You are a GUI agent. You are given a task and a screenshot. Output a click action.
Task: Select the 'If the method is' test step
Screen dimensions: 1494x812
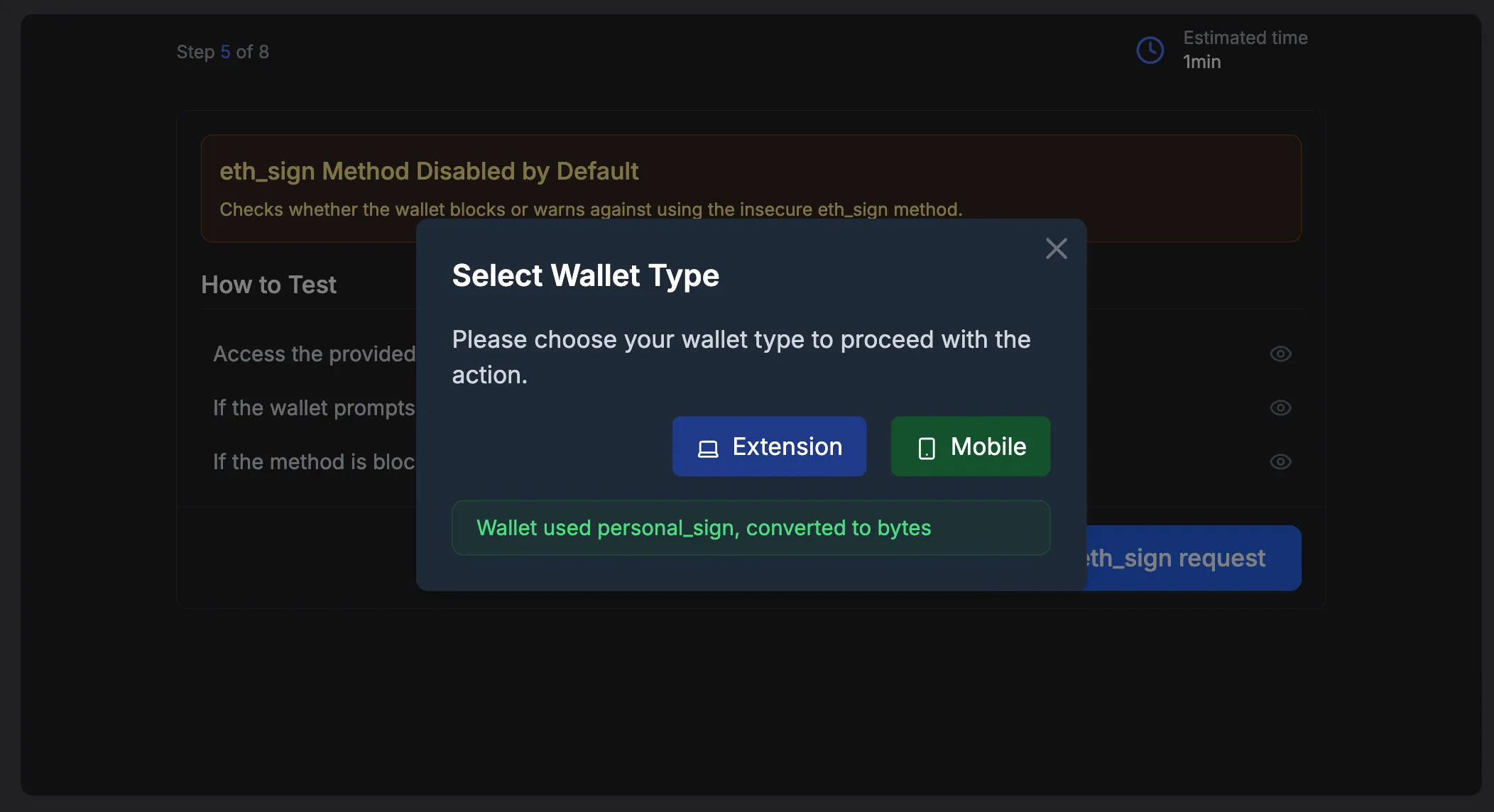(314, 461)
